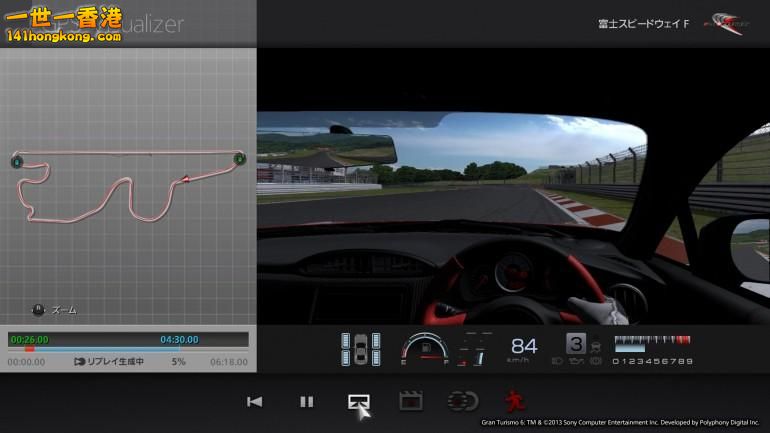
Task: Click the red running man exit icon
Action: (x=514, y=401)
